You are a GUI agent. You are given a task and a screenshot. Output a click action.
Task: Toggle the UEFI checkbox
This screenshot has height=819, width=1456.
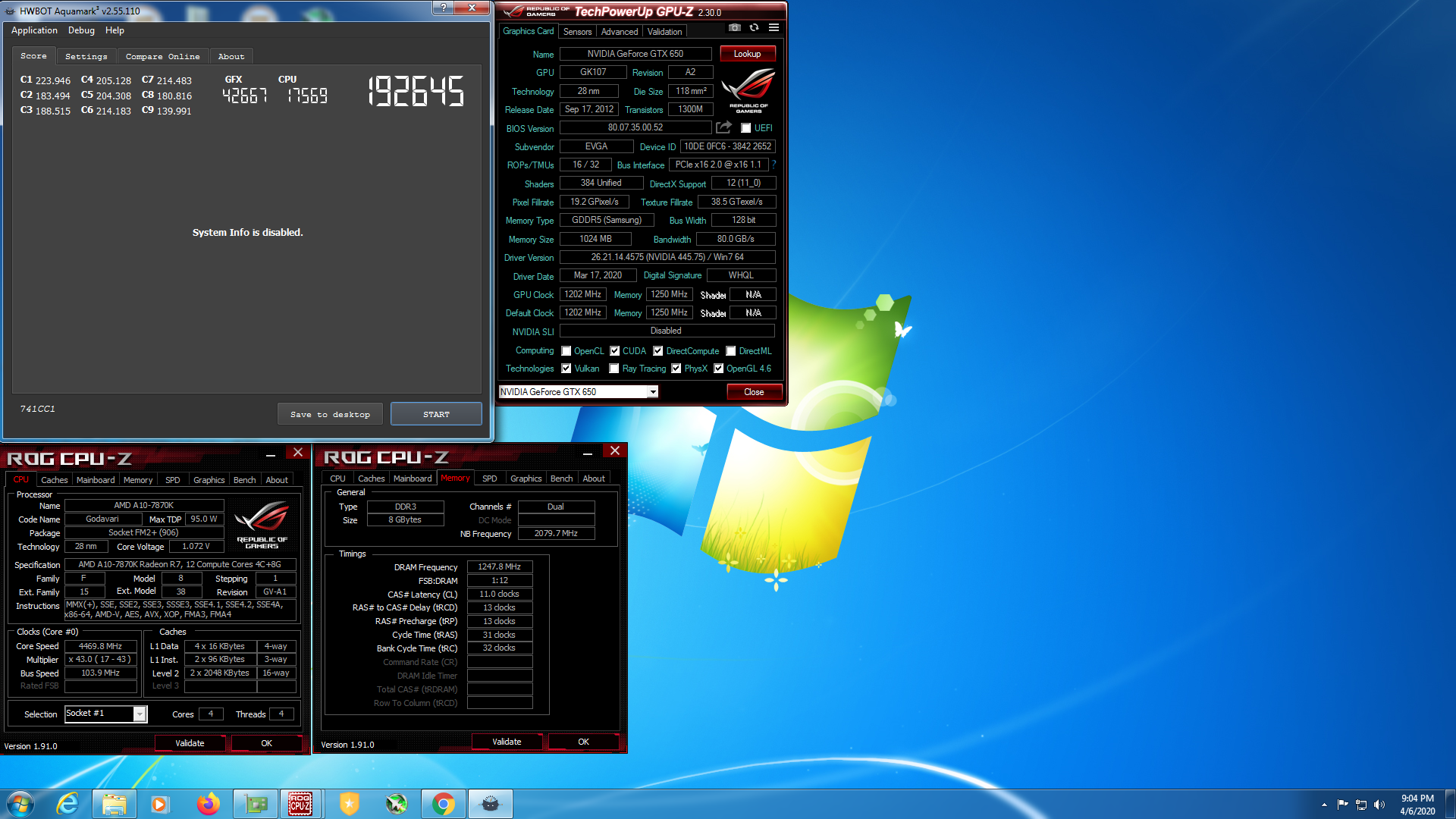pos(746,128)
